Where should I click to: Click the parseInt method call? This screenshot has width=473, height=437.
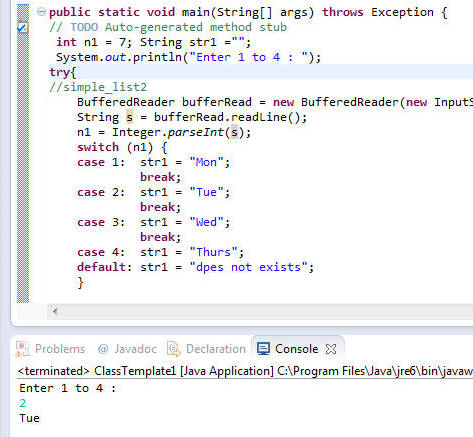click(x=195, y=132)
